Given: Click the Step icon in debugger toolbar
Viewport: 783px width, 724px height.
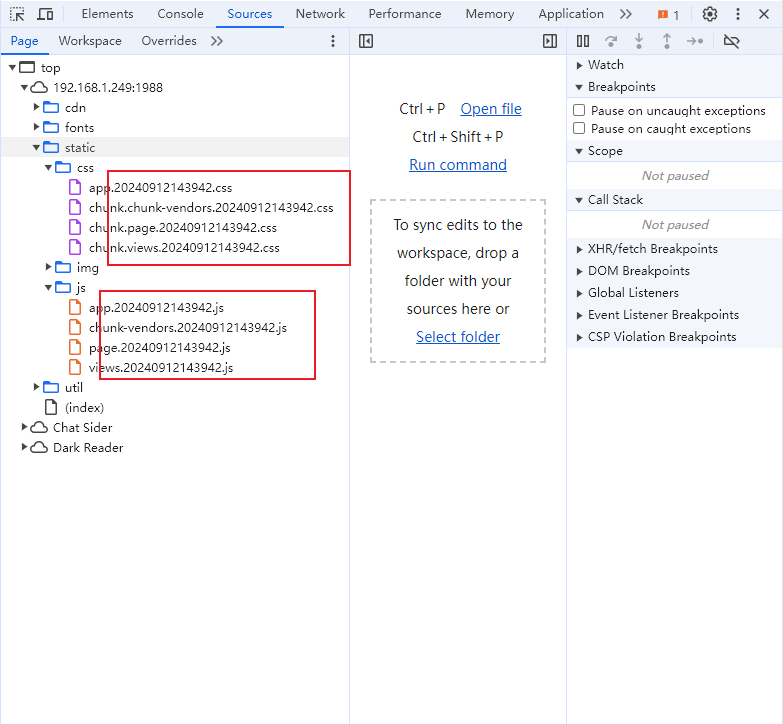Looking at the screenshot, I should click(x=695, y=41).
